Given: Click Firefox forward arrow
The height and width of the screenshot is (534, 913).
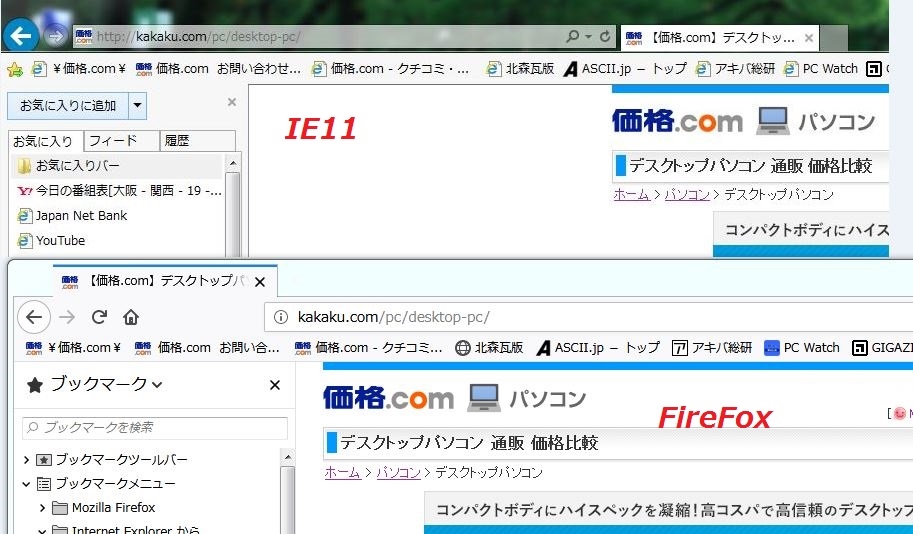Looking at the screenshot, I should 67,317.
